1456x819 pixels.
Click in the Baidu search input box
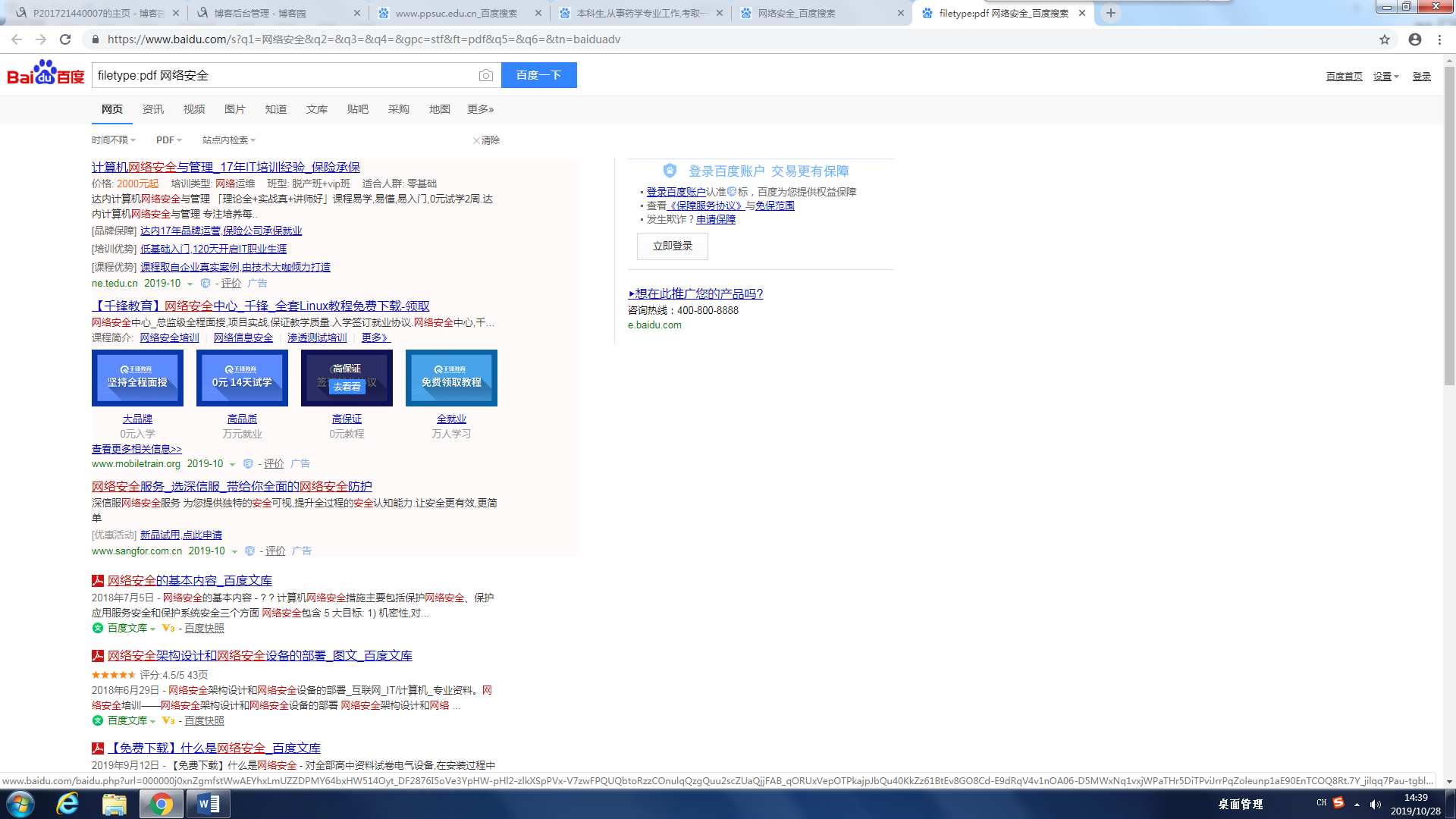[284, 75]
